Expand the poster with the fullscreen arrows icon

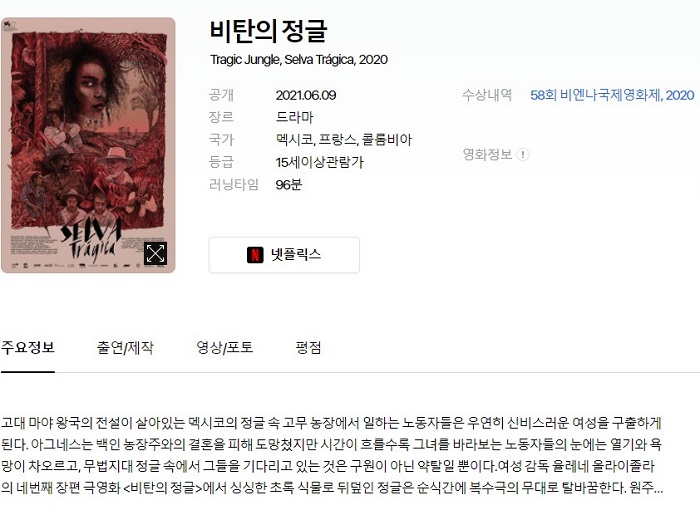coord(155,254)
